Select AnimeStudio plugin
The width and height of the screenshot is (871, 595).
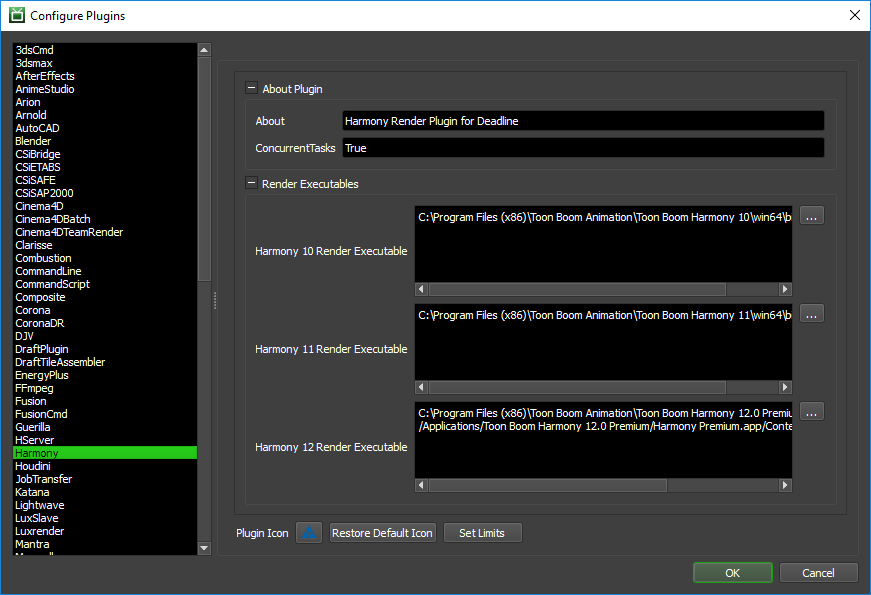point(104,89)
